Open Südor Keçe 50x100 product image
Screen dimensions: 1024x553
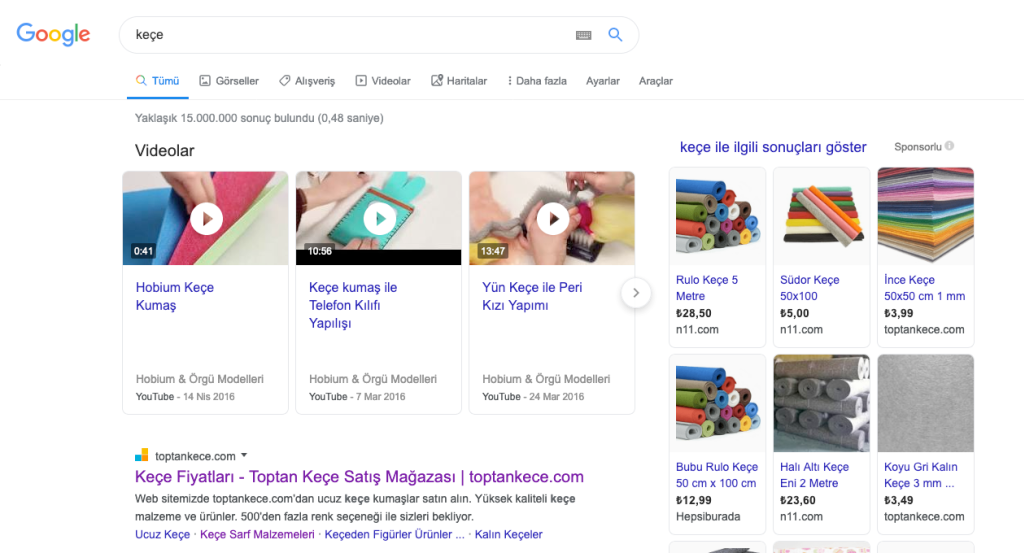coord(822,216)
